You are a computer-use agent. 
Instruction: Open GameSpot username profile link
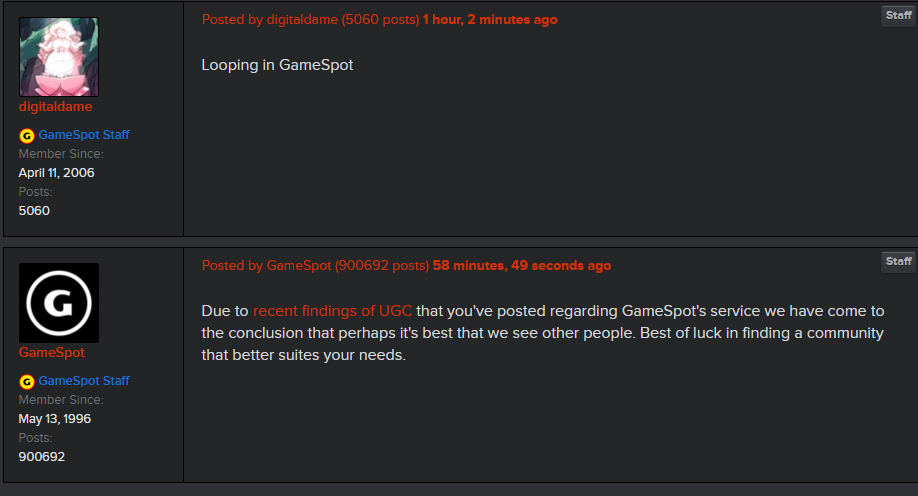[x=52, y=353]
